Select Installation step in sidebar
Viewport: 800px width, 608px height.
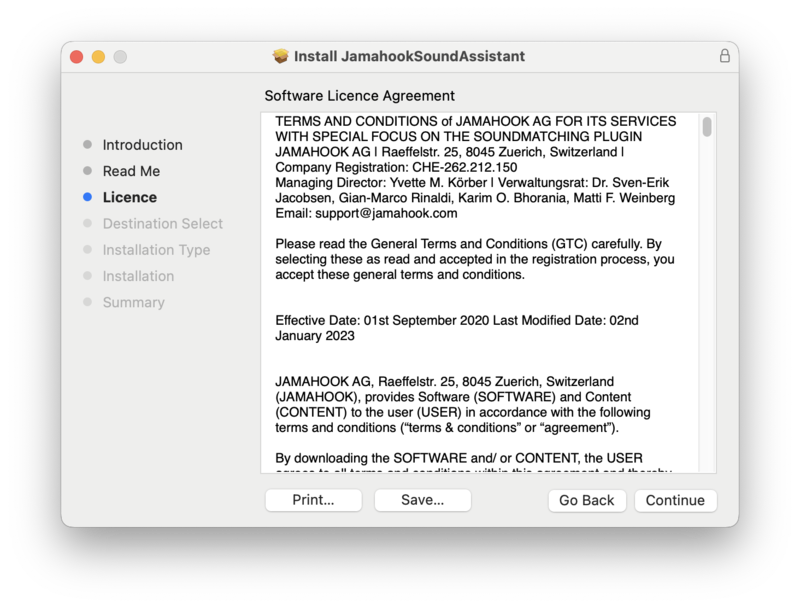pyautogui.click(x=138, y=276)
